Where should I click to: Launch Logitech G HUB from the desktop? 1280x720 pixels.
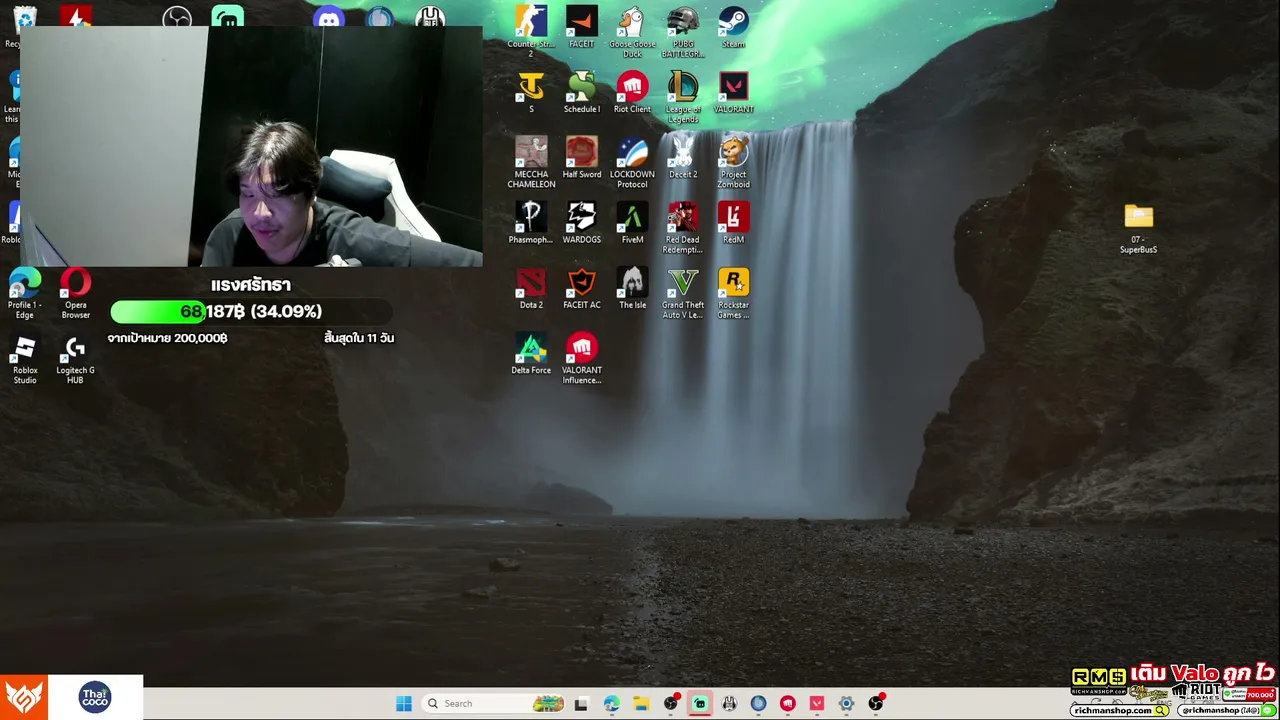tap(75, 360)
